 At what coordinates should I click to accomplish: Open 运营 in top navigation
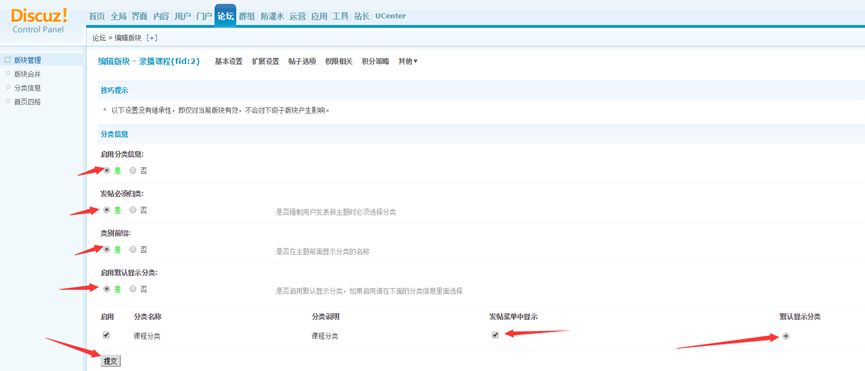(x=297, y=17)
